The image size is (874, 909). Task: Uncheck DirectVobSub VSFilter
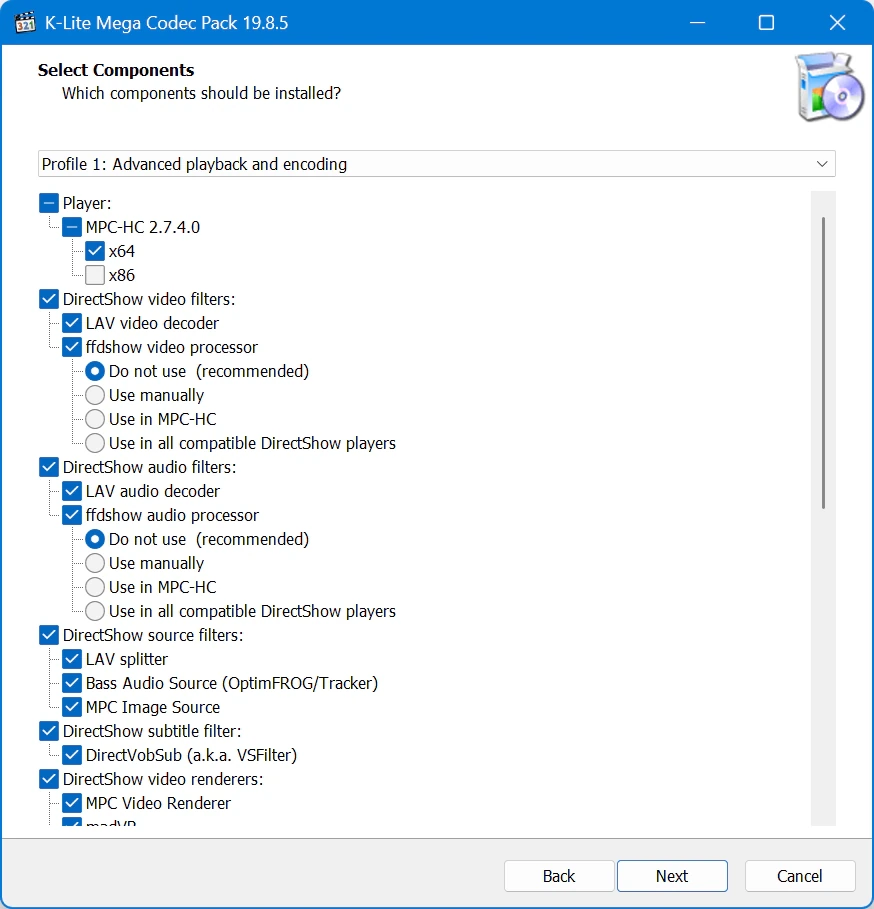[72, 755]
